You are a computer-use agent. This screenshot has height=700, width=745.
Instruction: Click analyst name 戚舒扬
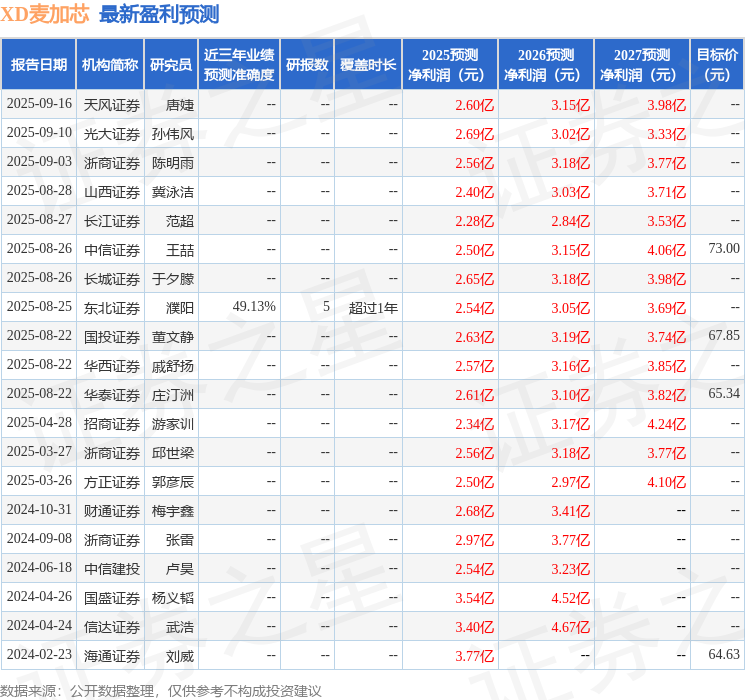tap(173, 366)
